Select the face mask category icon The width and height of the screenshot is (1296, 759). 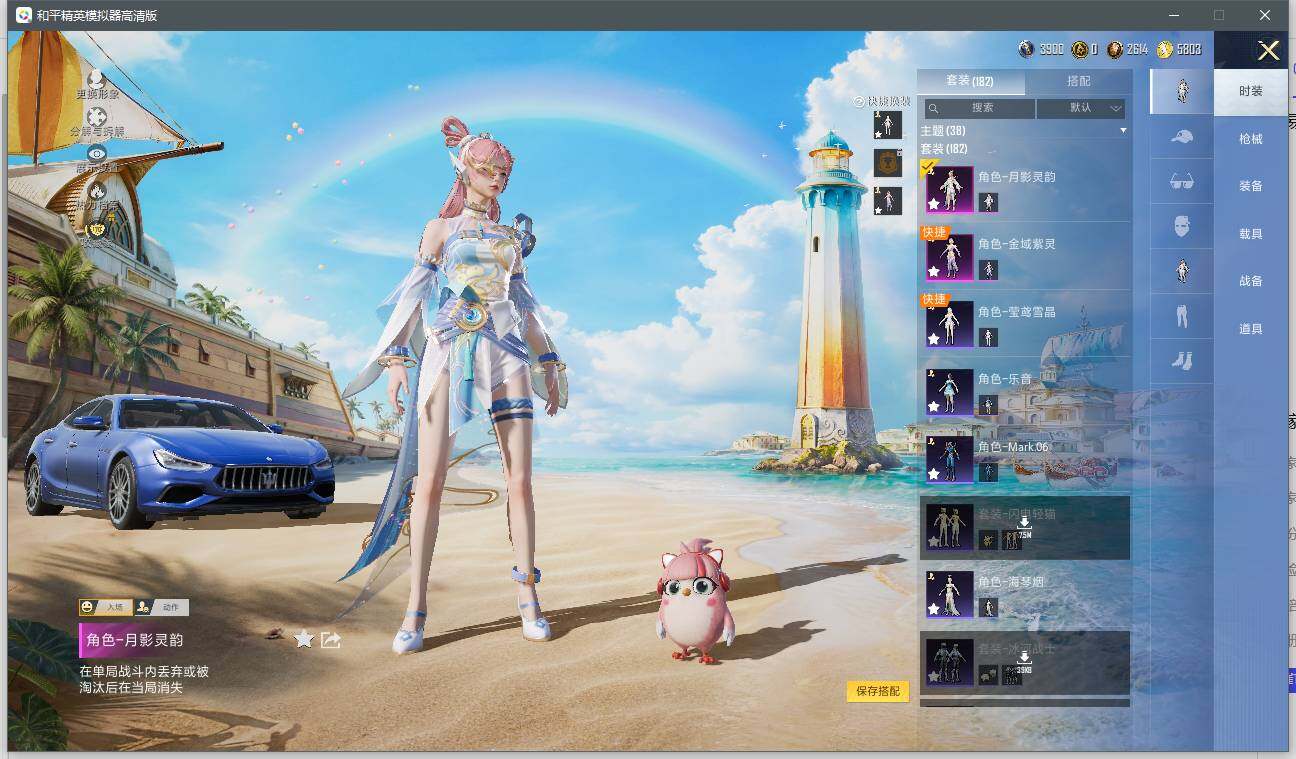click(1181, 226)
